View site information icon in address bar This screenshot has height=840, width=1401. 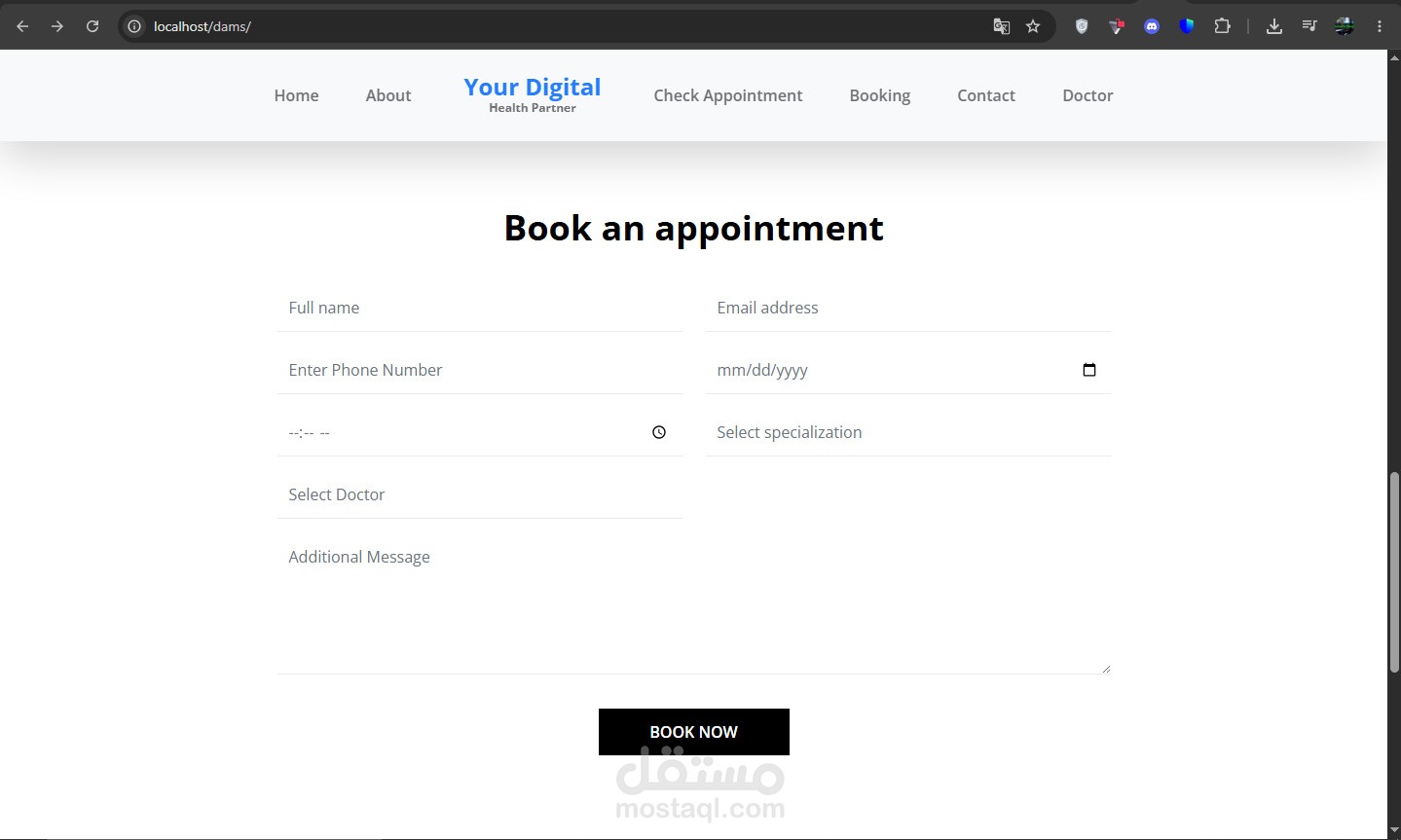pyautogui.click(x=135, y=26)
